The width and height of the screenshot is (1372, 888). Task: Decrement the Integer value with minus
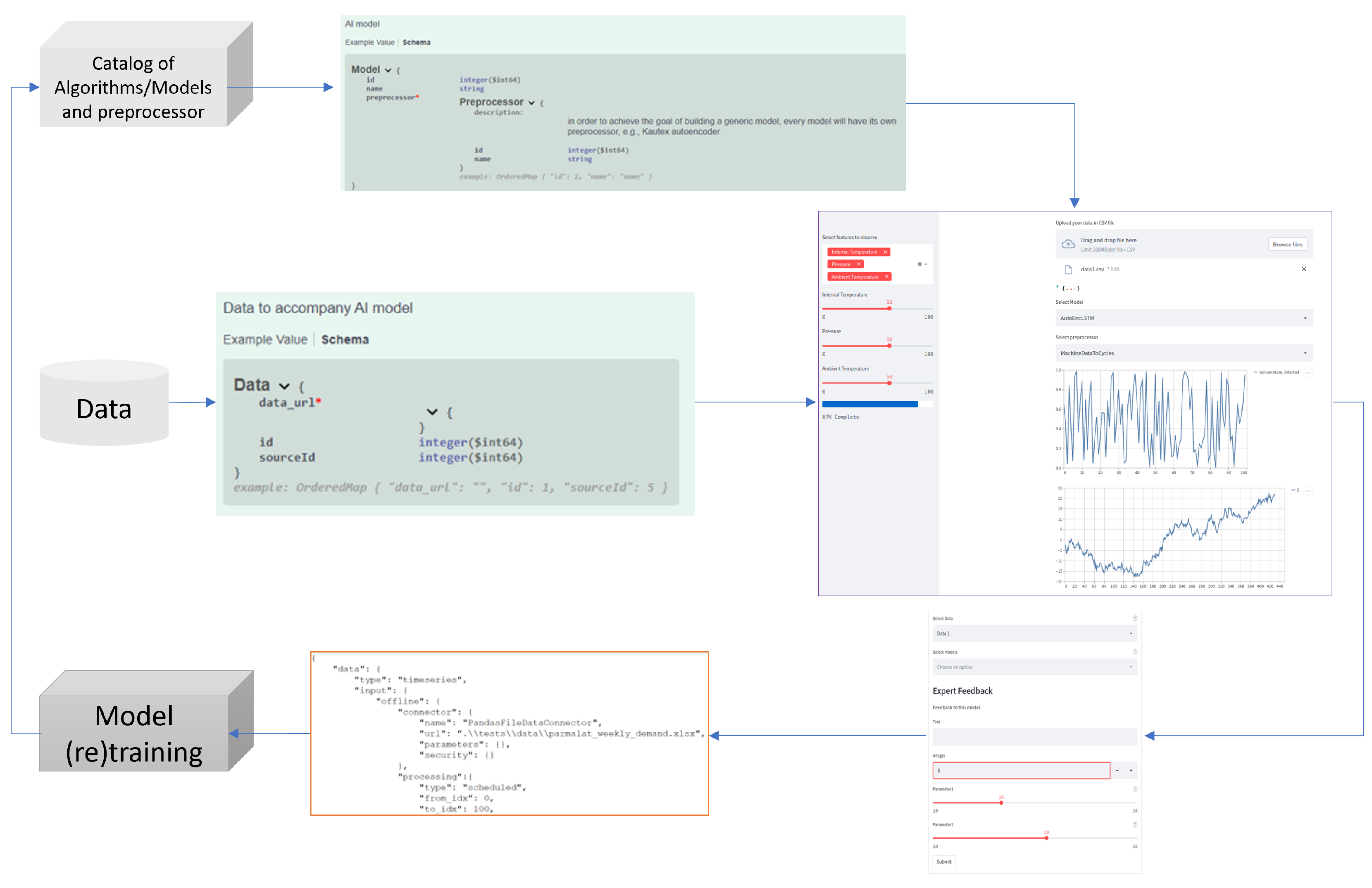[x=1117, y=771]
